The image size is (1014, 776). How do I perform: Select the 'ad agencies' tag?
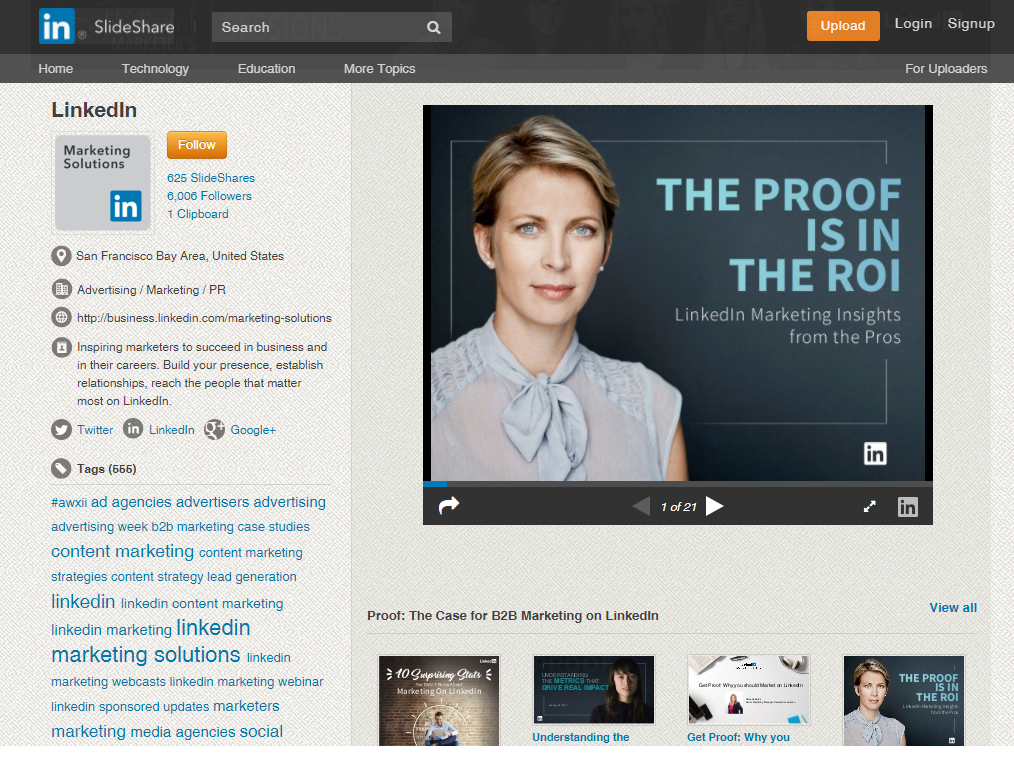[x=131, y=502]
